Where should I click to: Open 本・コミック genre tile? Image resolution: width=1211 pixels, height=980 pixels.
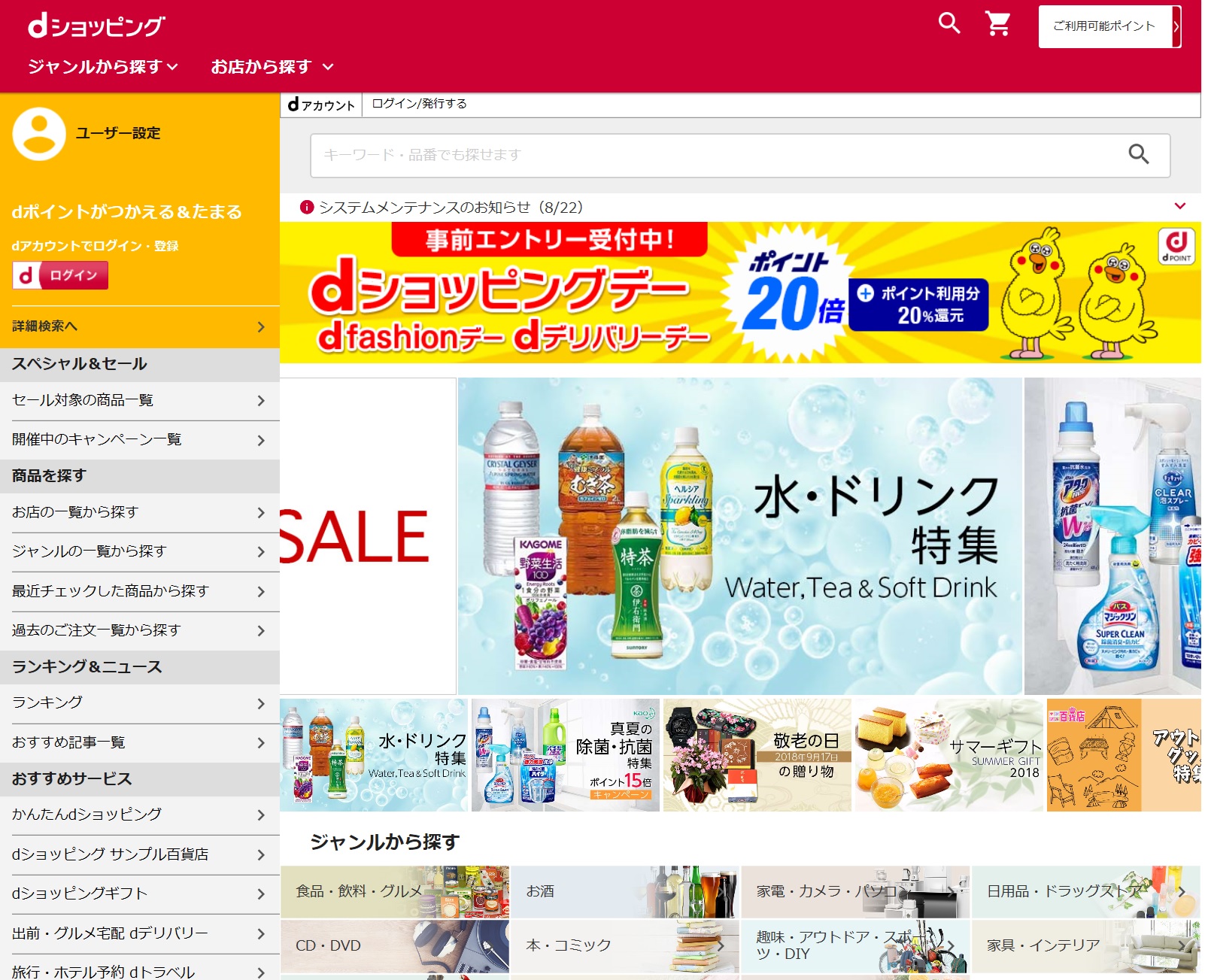(x=625, y=946)
